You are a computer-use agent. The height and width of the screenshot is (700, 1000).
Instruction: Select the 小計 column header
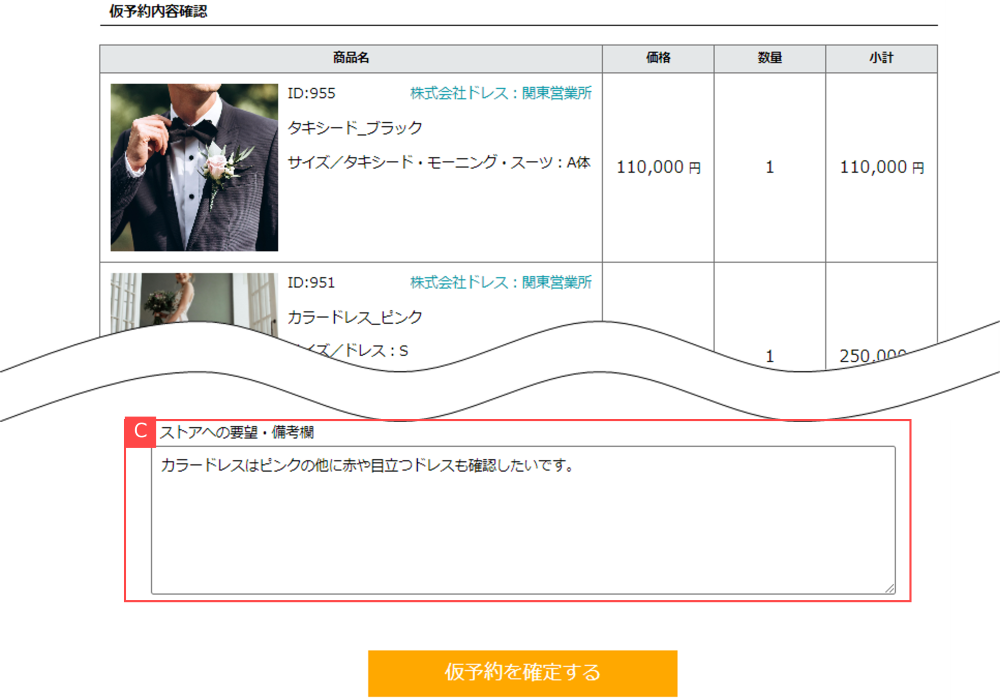pyautogui.click(x=881, y=57)
